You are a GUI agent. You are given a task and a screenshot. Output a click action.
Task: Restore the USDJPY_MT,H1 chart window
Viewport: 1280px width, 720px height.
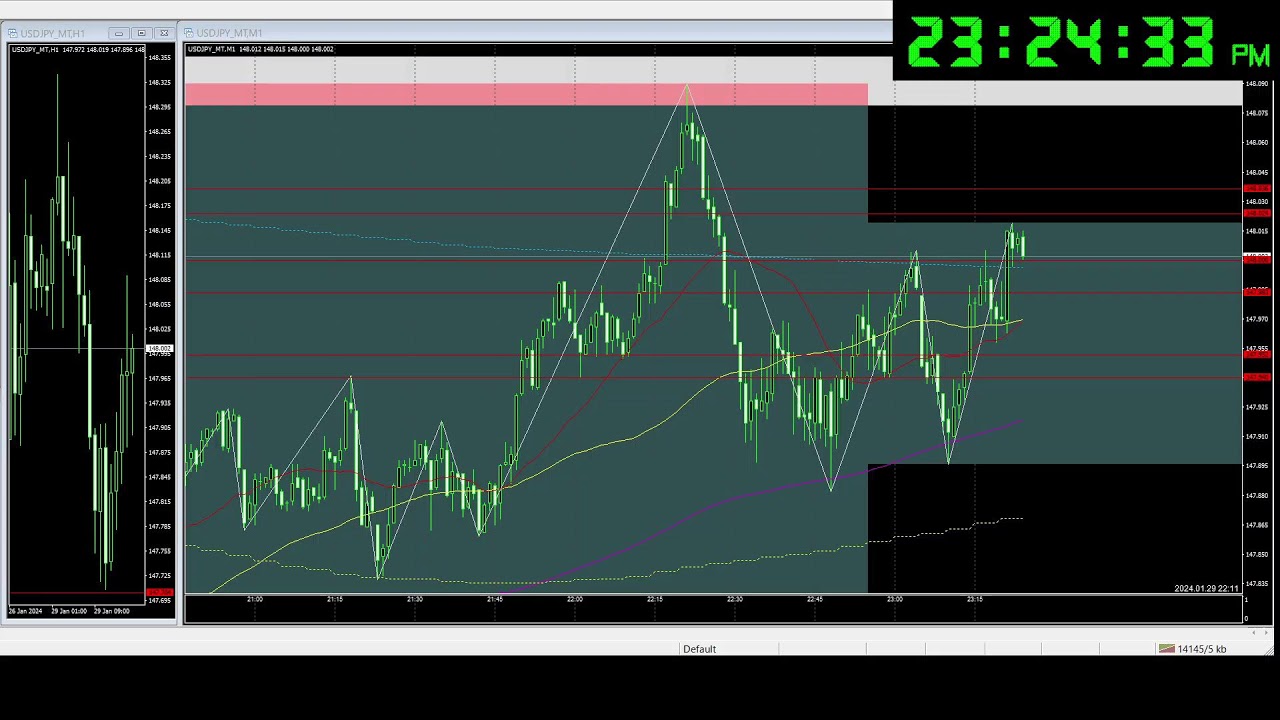[x=141, y=33]
